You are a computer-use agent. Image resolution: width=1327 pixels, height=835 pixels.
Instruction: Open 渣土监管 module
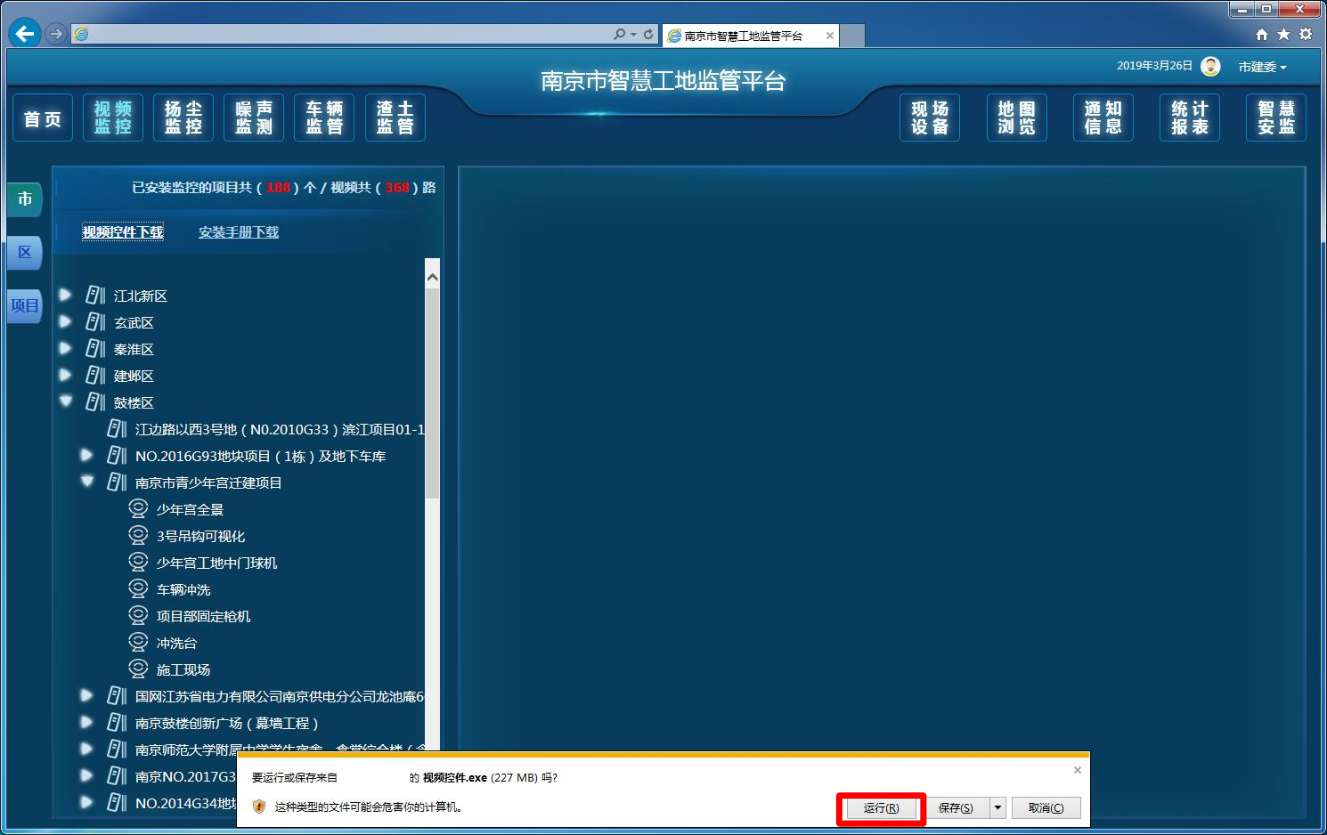tap(395, 118)
